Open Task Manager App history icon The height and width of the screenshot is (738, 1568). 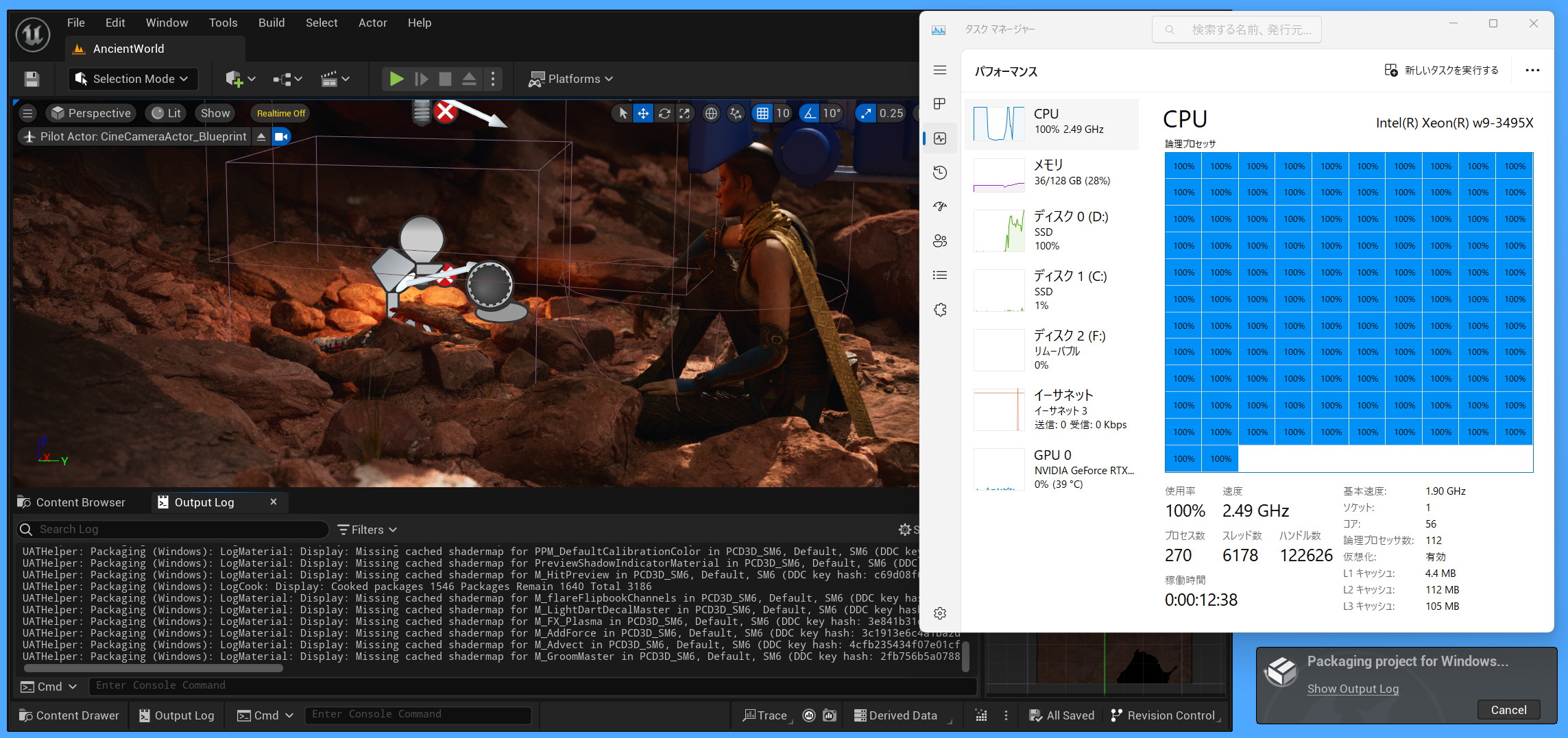tap(940, 173)
